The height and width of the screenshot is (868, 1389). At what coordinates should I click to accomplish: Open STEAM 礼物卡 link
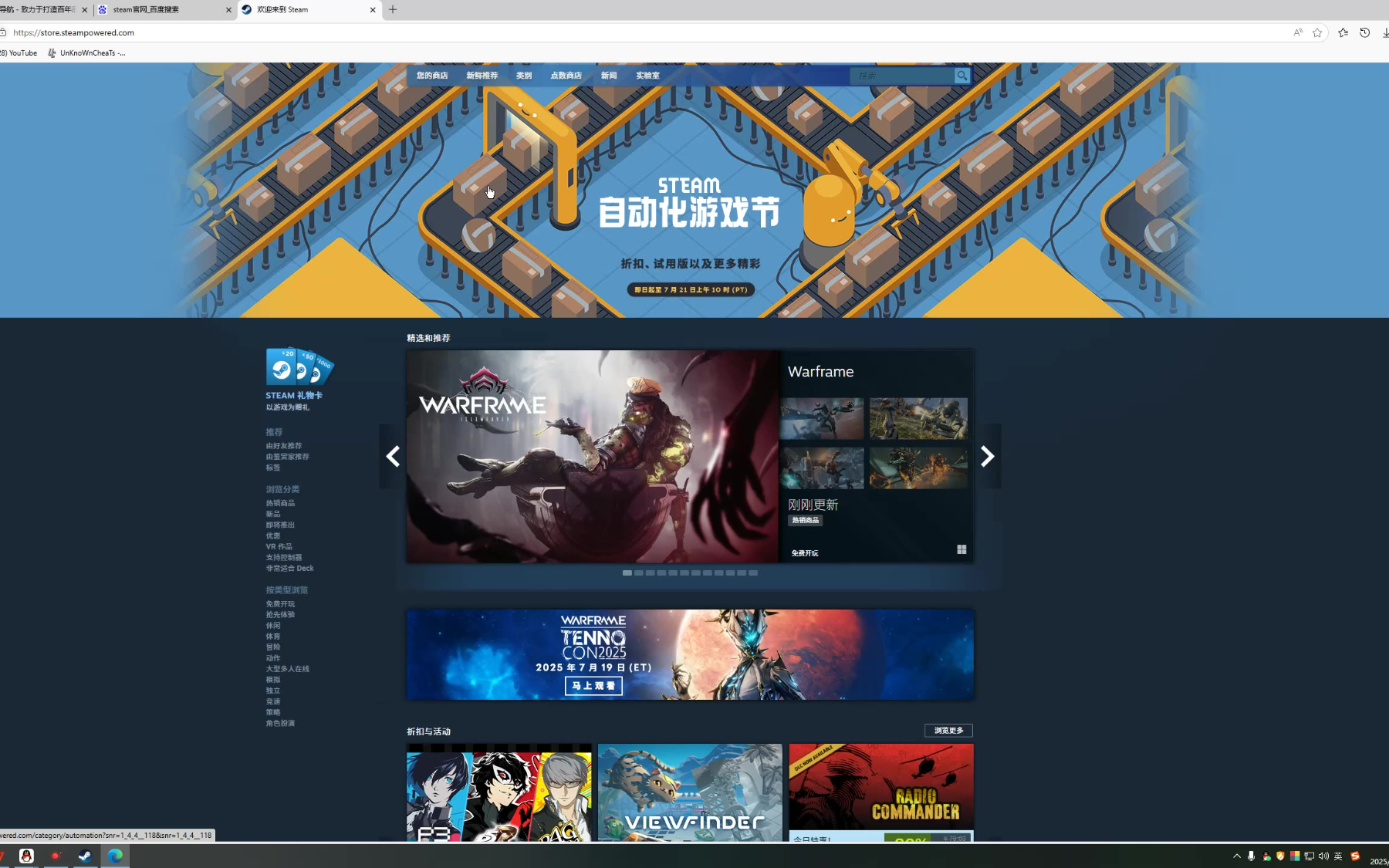coord(294,395)
